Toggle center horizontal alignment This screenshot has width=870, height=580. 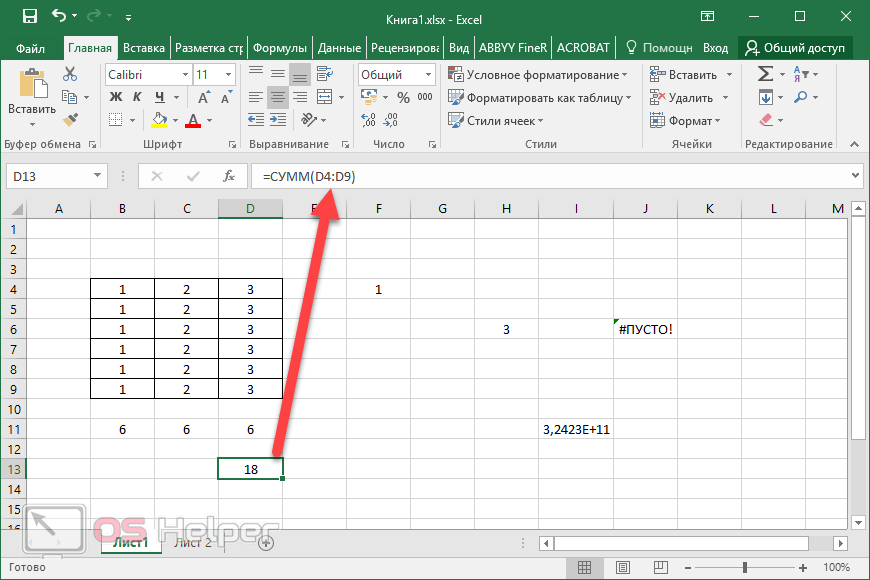tap(277, 97)
